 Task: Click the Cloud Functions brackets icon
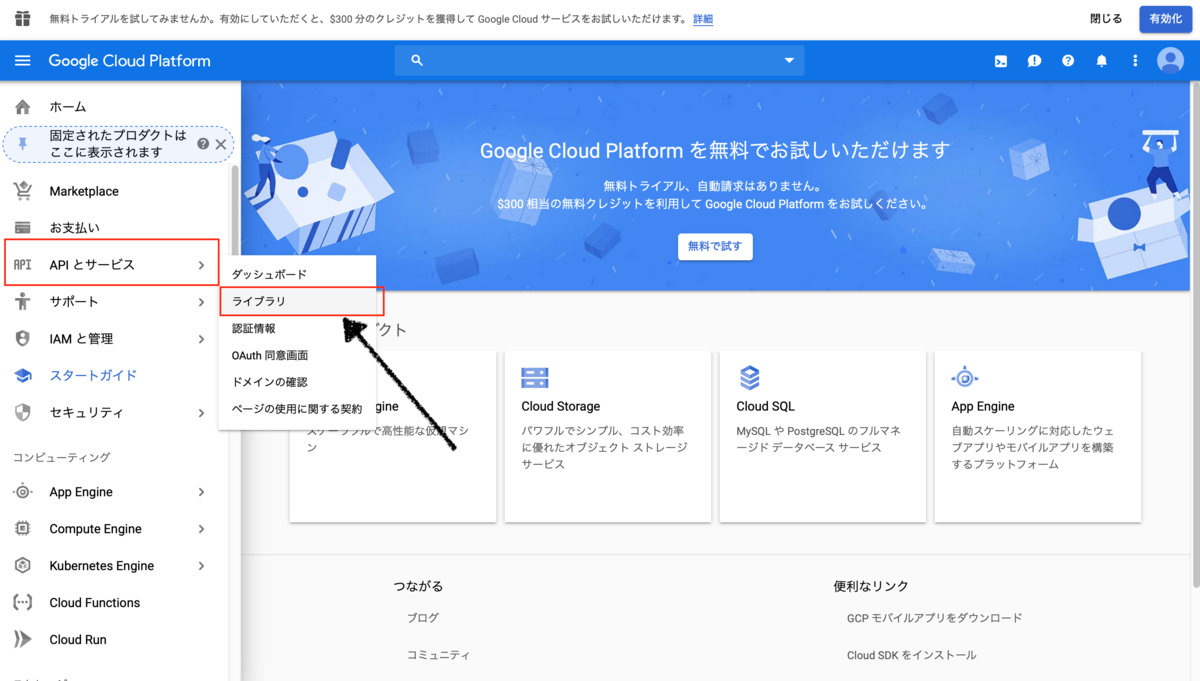(22, 603)
